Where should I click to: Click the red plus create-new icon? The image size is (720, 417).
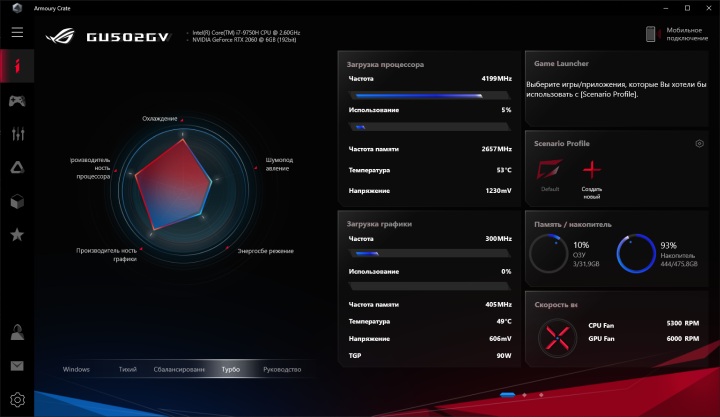591,170
